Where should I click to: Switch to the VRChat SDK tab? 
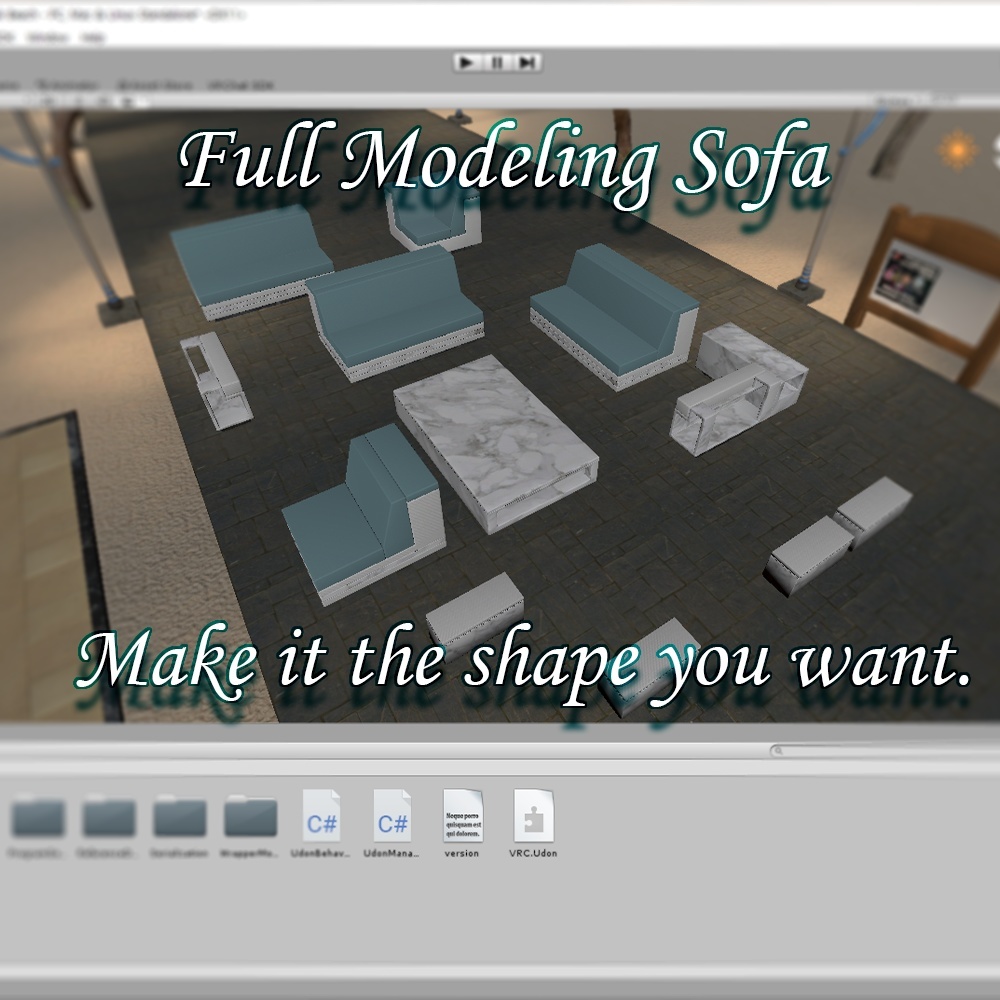click(x=240, y=85)
